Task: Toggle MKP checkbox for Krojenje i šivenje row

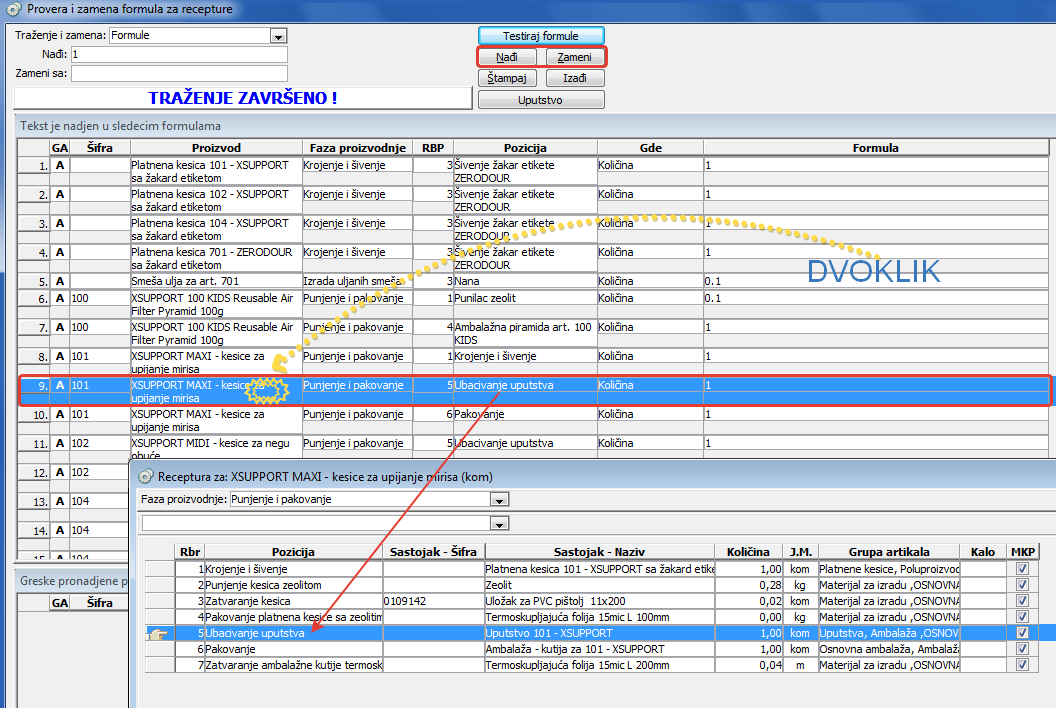Action: [1021, 569]
